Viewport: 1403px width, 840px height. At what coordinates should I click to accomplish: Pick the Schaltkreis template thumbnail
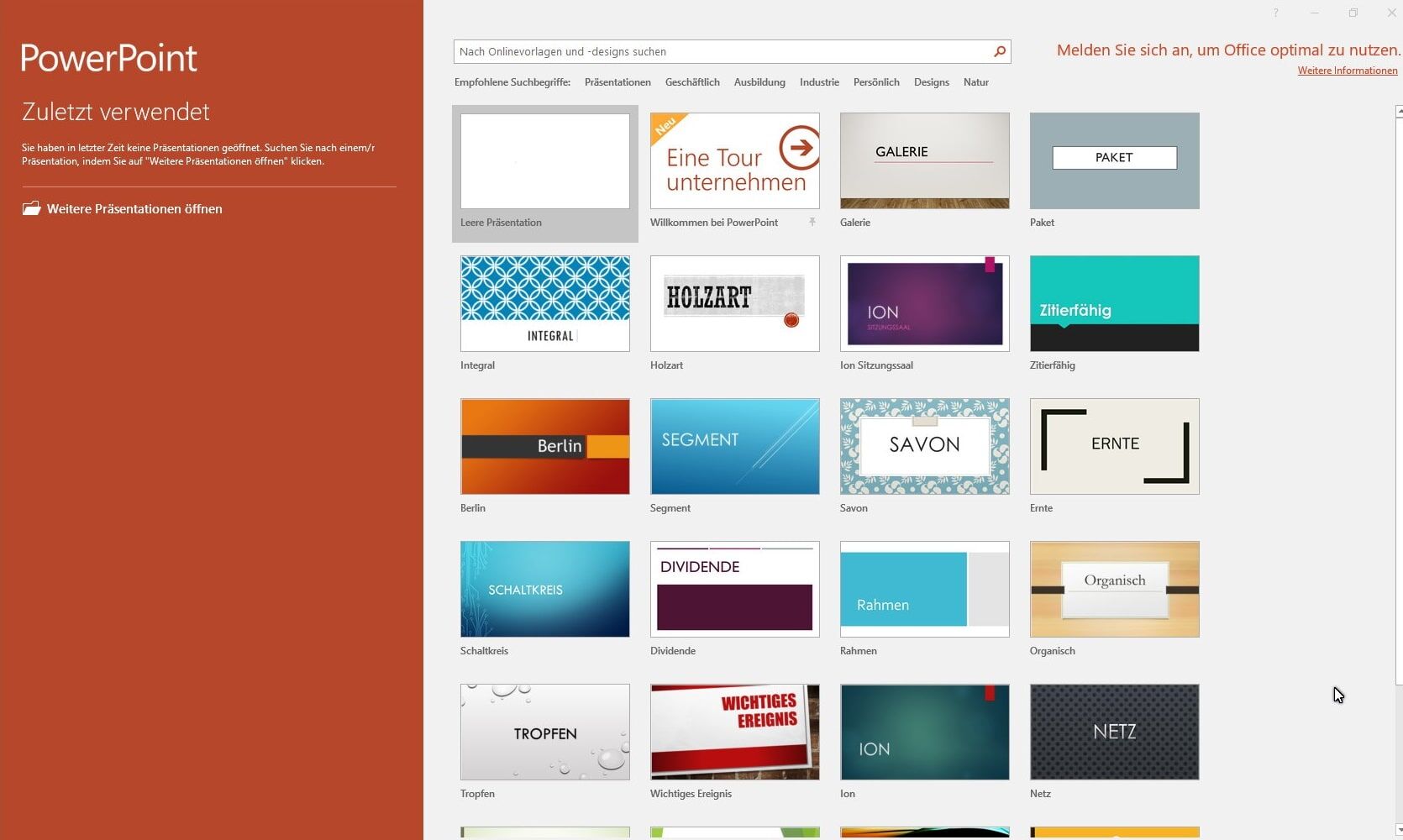pyautogui.click(x=545, y=590)
